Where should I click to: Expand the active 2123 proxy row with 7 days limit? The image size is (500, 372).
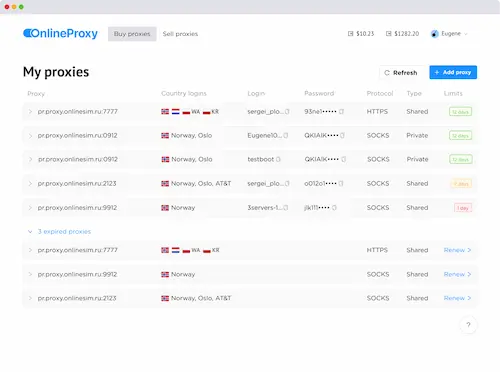click(30, 184)
